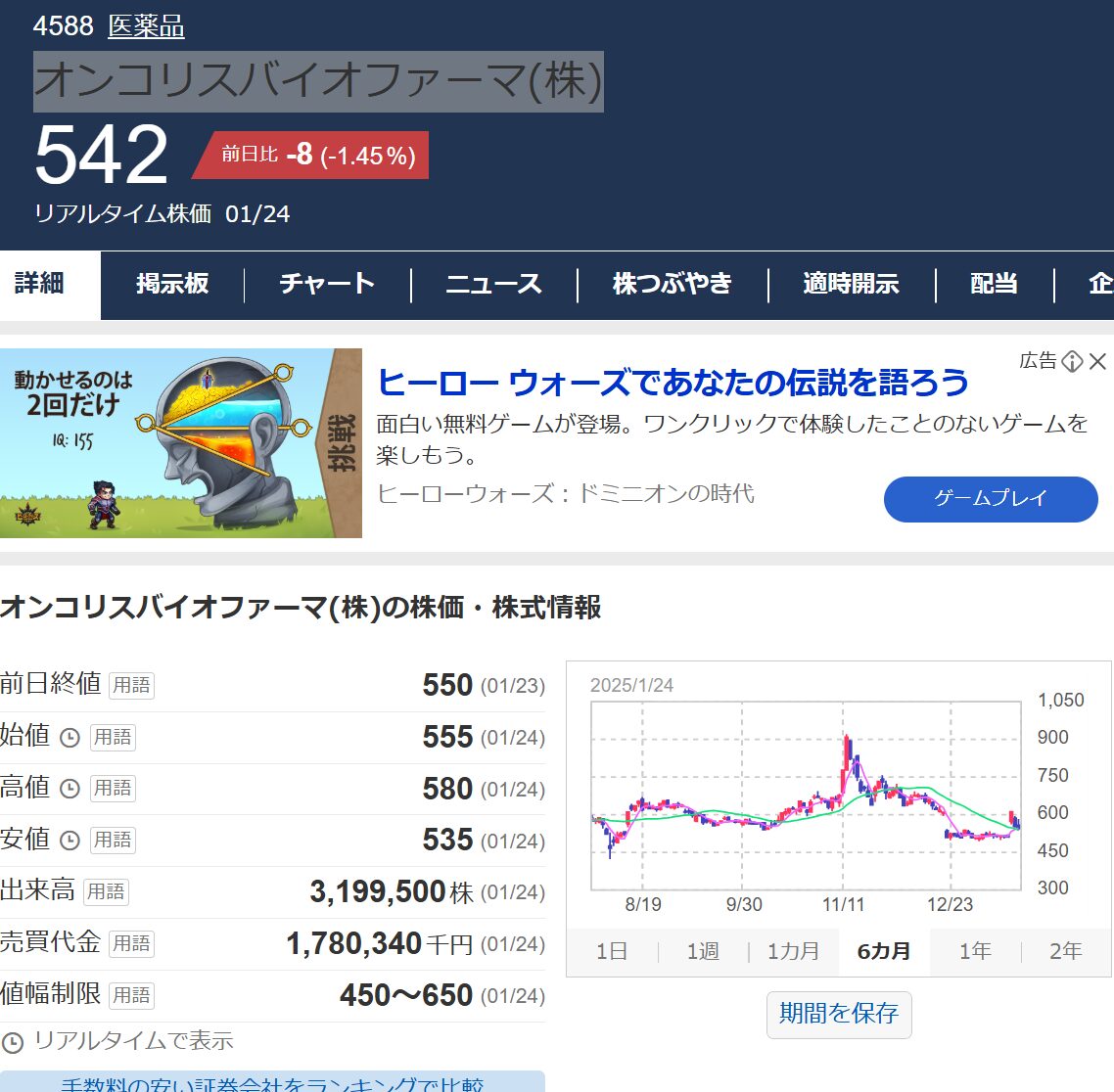
Task: Click the ad info icon beside 広告
Action: [x=1072, y=362]
